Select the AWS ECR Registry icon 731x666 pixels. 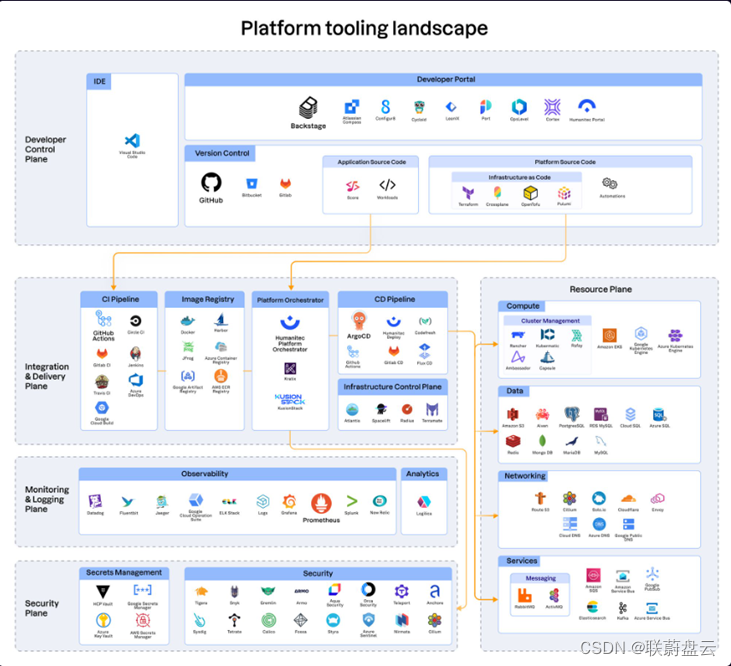(221, 376)
